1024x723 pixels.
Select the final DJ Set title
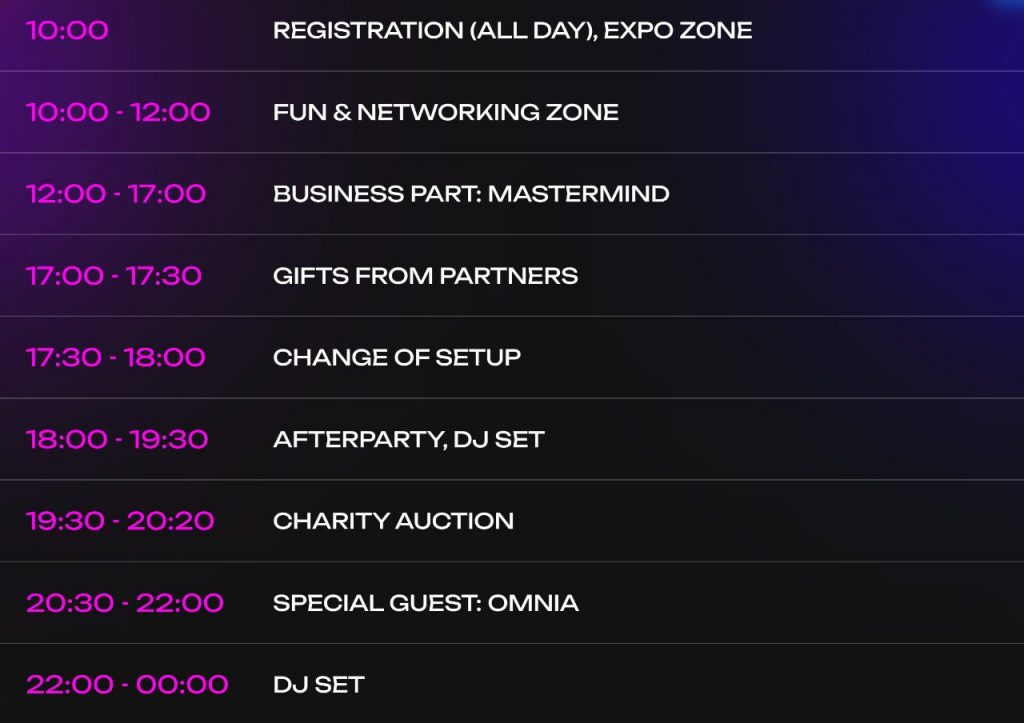coord(318,685)
